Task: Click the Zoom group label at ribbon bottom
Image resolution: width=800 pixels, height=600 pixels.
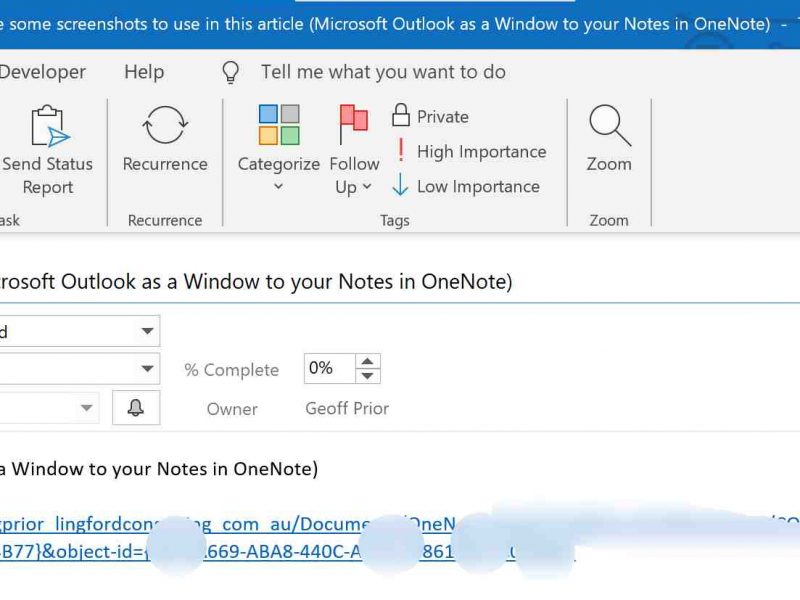Action: 609,220
